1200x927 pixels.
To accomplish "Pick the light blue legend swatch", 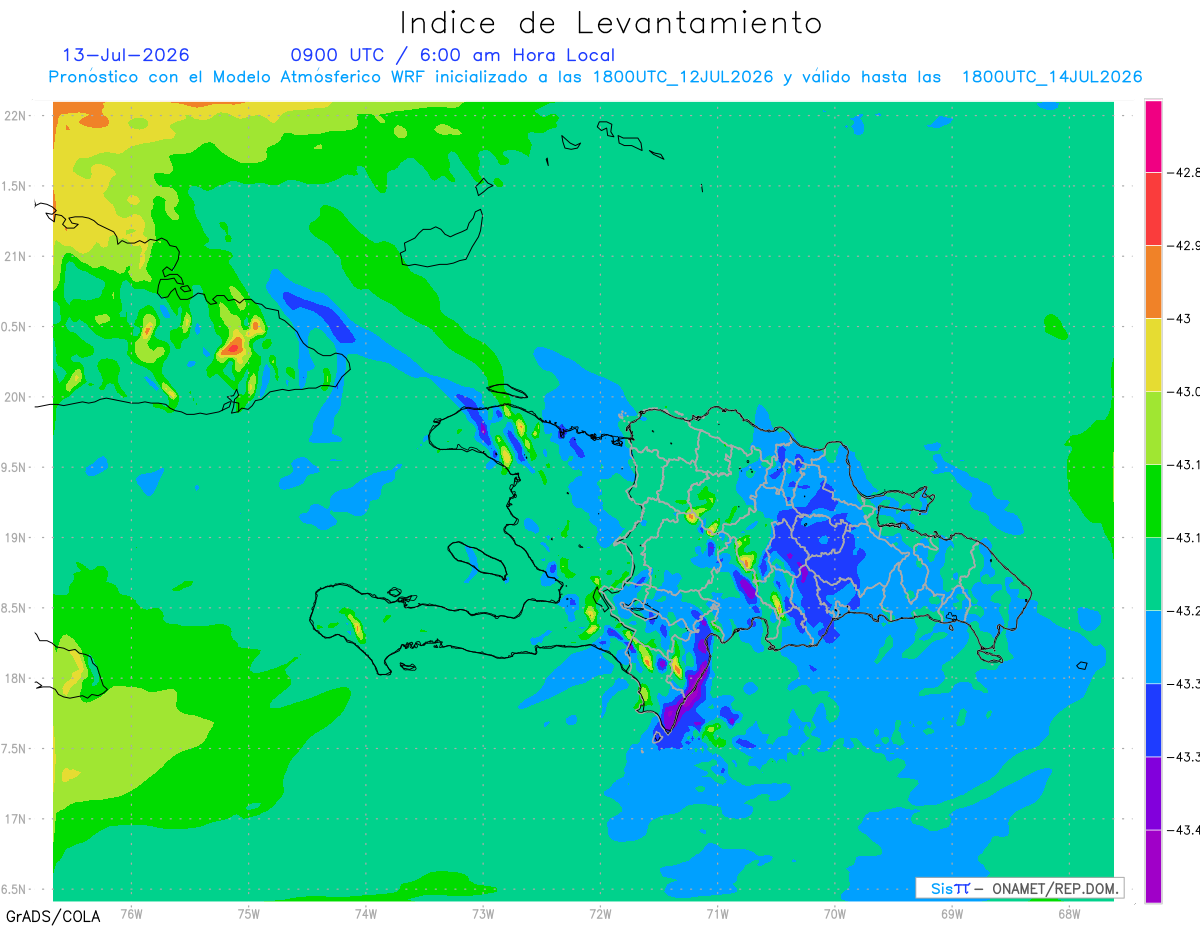I will (1153, 647).
